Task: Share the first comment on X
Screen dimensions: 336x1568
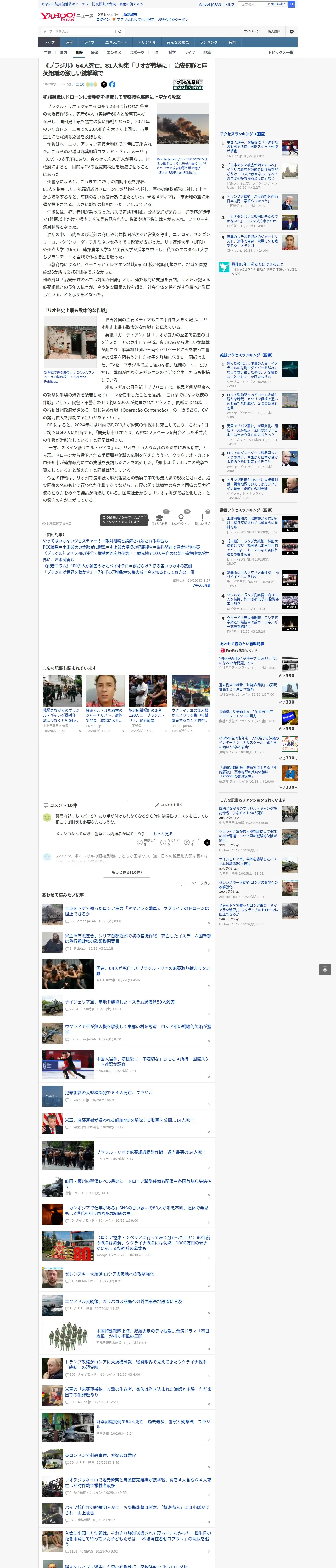Action: (x=207, y=843)
